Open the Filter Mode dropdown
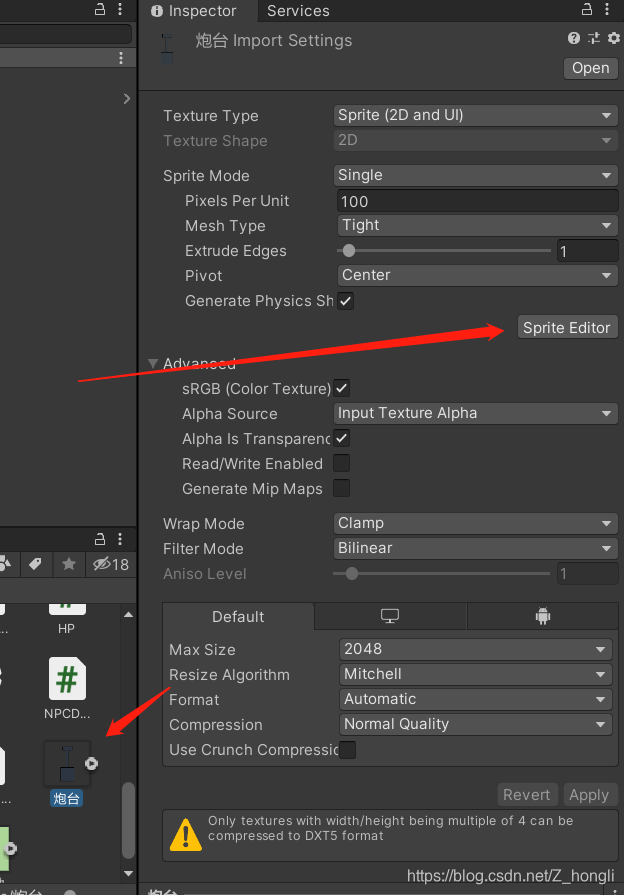The width and height of the screenshot is (624, 895). [x=475, y=549]
